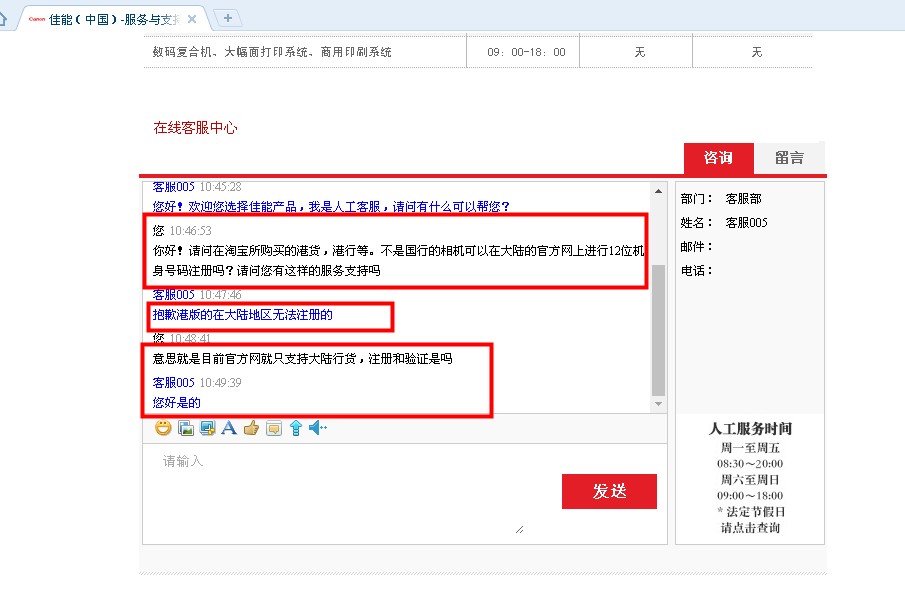Click the 周一至周五 text

(750, 448)
